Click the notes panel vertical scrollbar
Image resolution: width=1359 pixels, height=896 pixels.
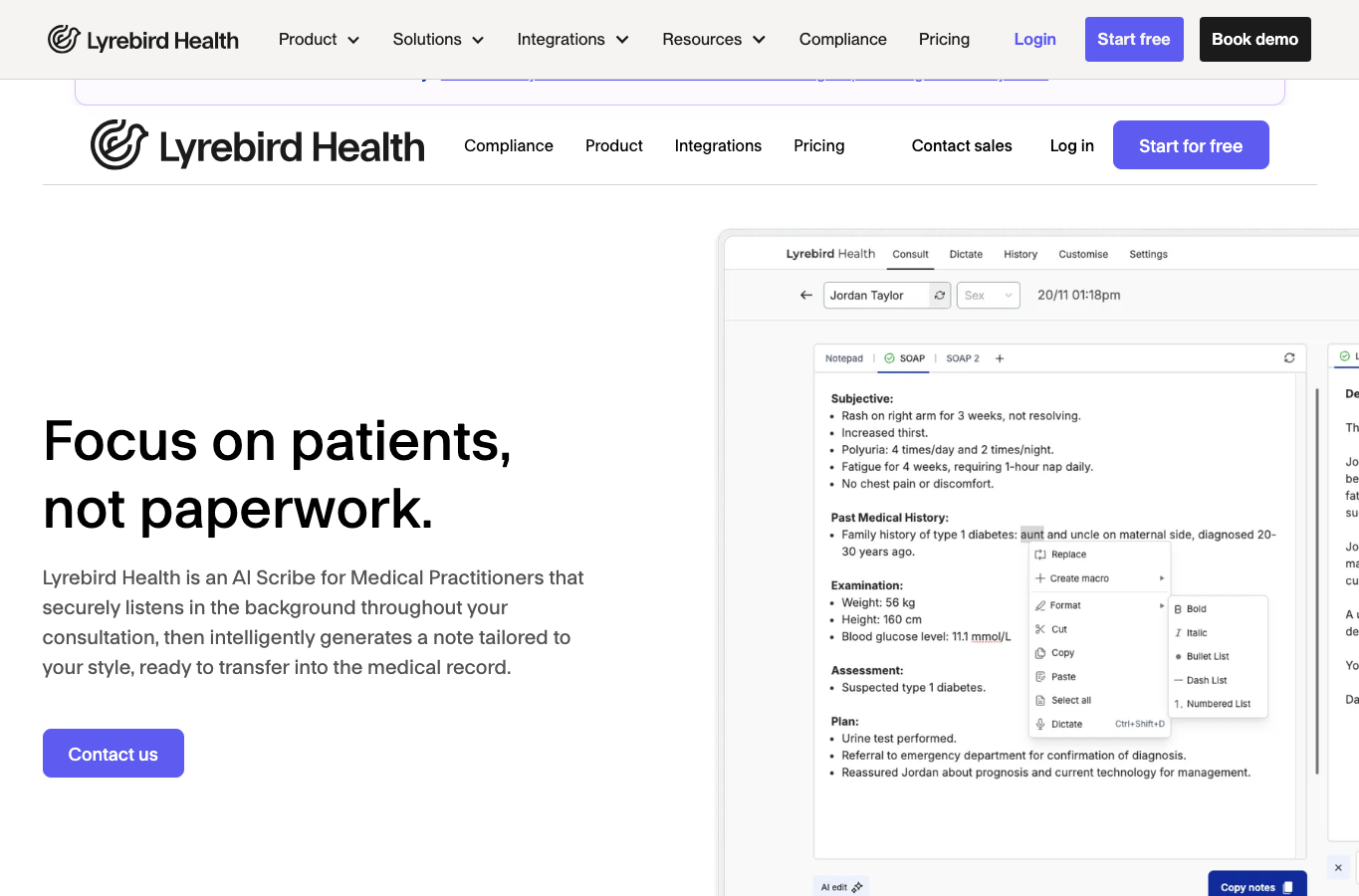[1317, 582]
